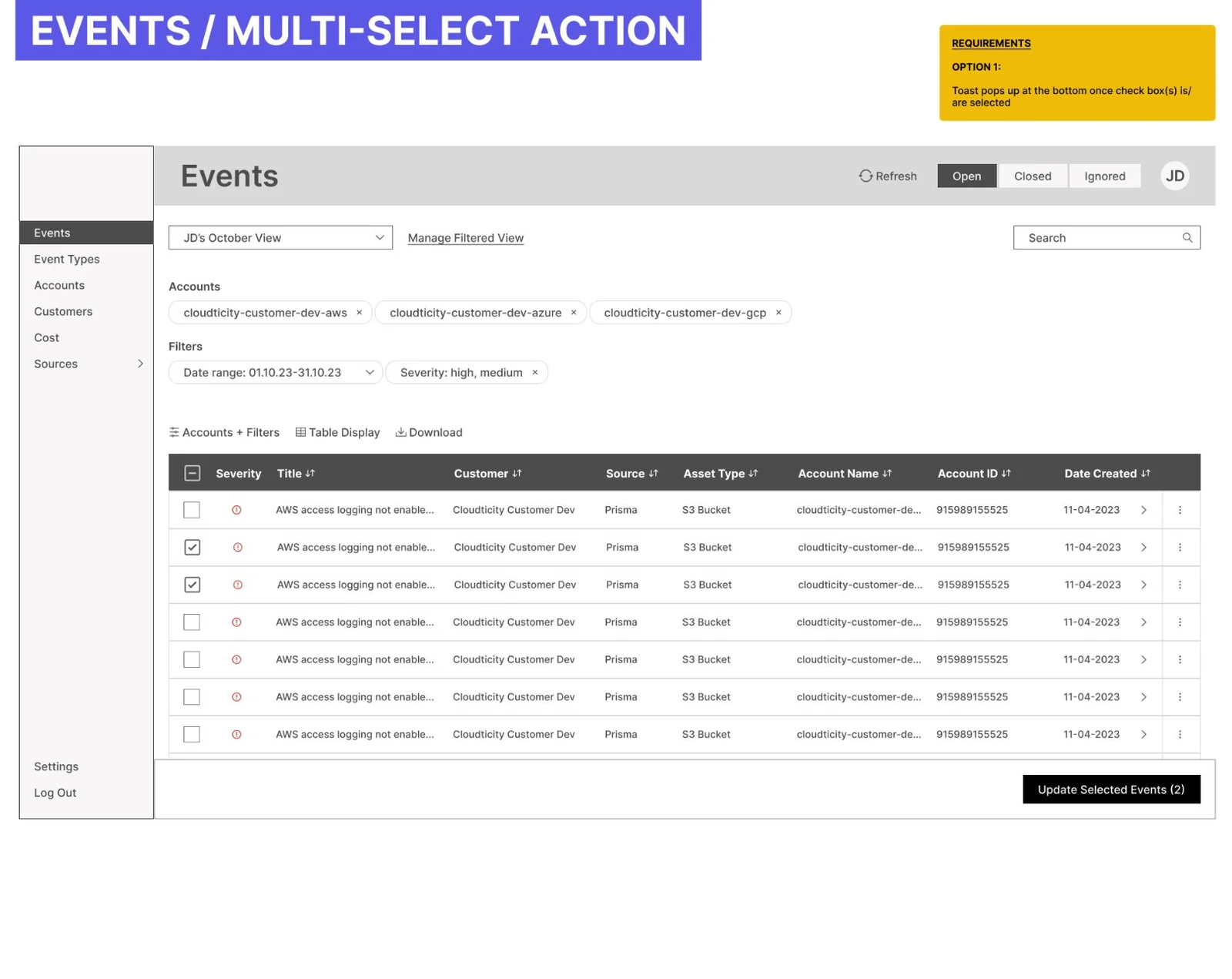Switch to the Ignored tab
This screenshot has width=1232, height=979.
(x=1105, y=176)
